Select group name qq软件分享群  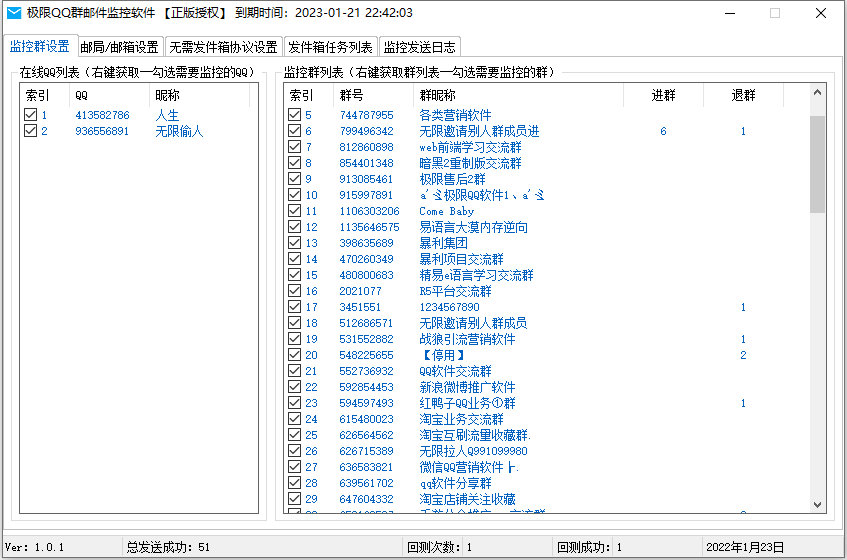point(455,483)
